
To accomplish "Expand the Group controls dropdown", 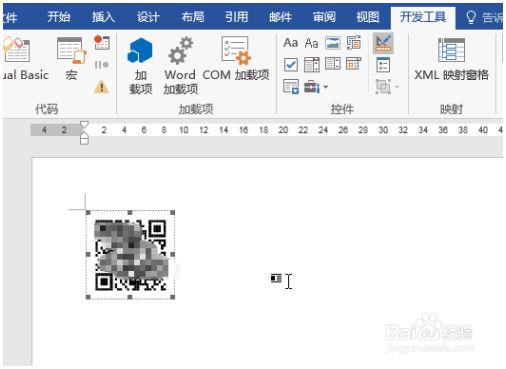I will (x=387, y=87).
